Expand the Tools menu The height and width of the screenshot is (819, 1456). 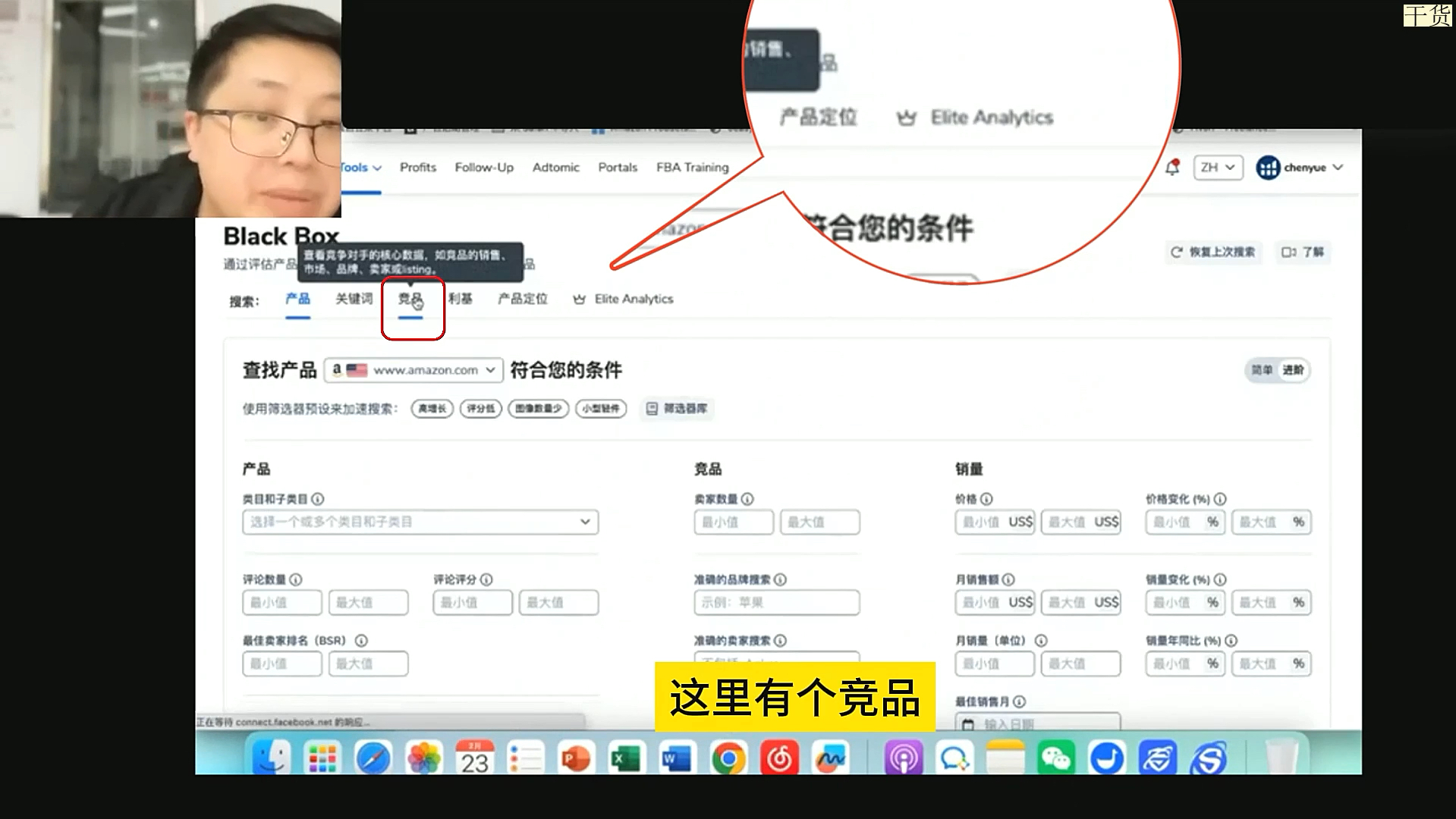click(x=361, y=168)
